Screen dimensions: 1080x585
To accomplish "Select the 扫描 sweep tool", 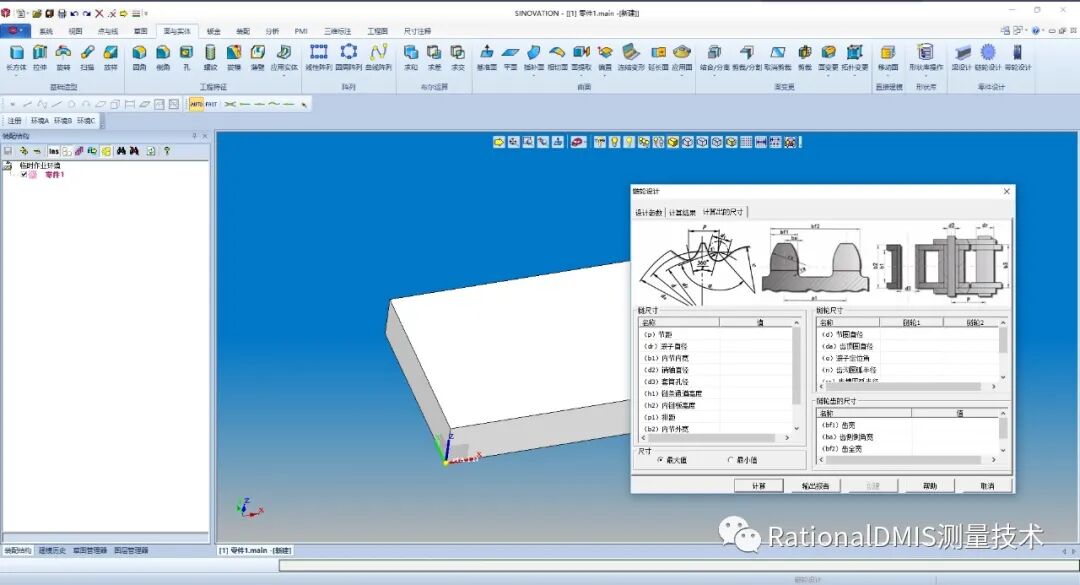I will [87, 57].
